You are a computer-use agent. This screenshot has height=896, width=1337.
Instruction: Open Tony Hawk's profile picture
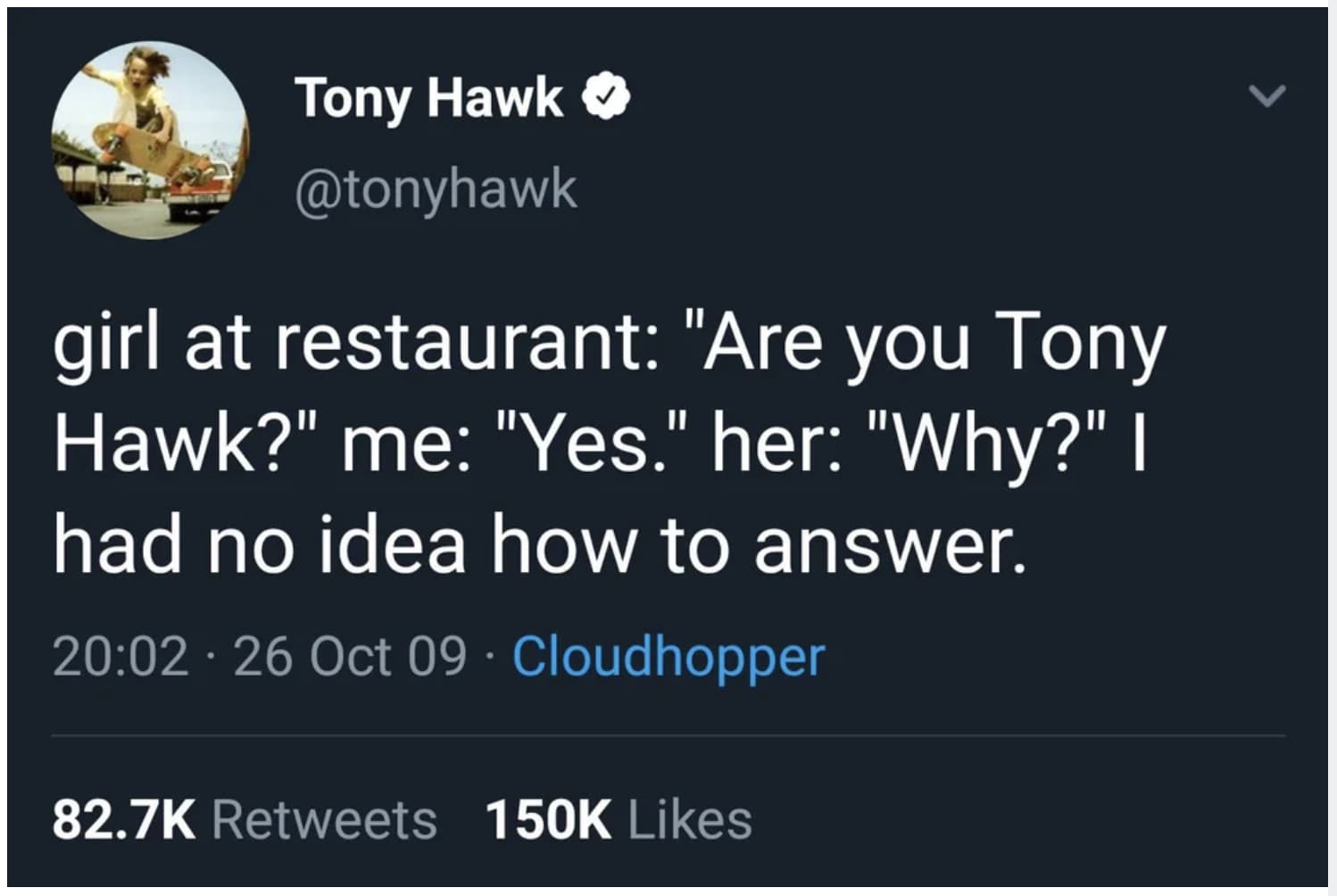click(x=150, y=138)
